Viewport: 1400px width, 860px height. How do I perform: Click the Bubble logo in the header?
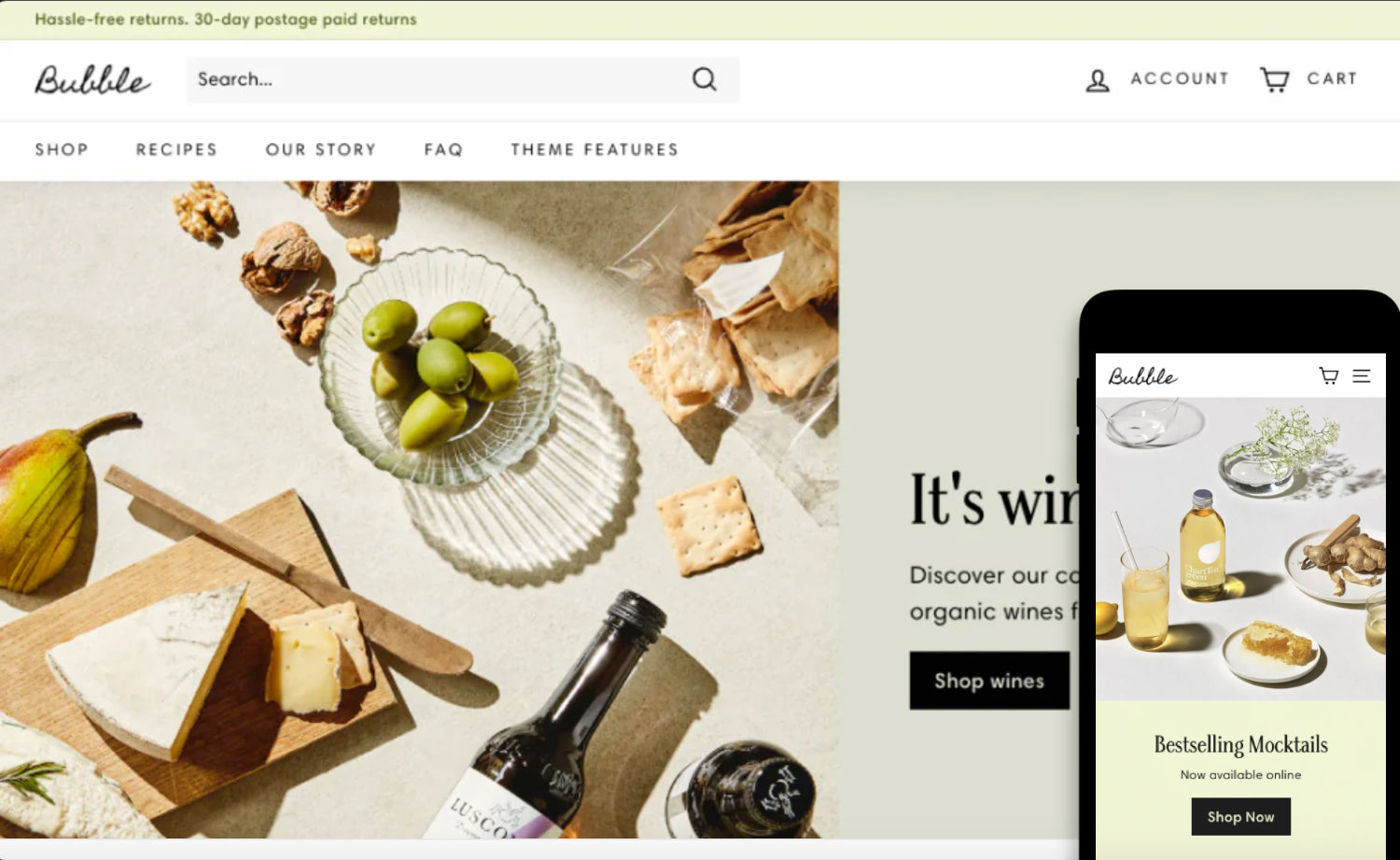[92, 80]
